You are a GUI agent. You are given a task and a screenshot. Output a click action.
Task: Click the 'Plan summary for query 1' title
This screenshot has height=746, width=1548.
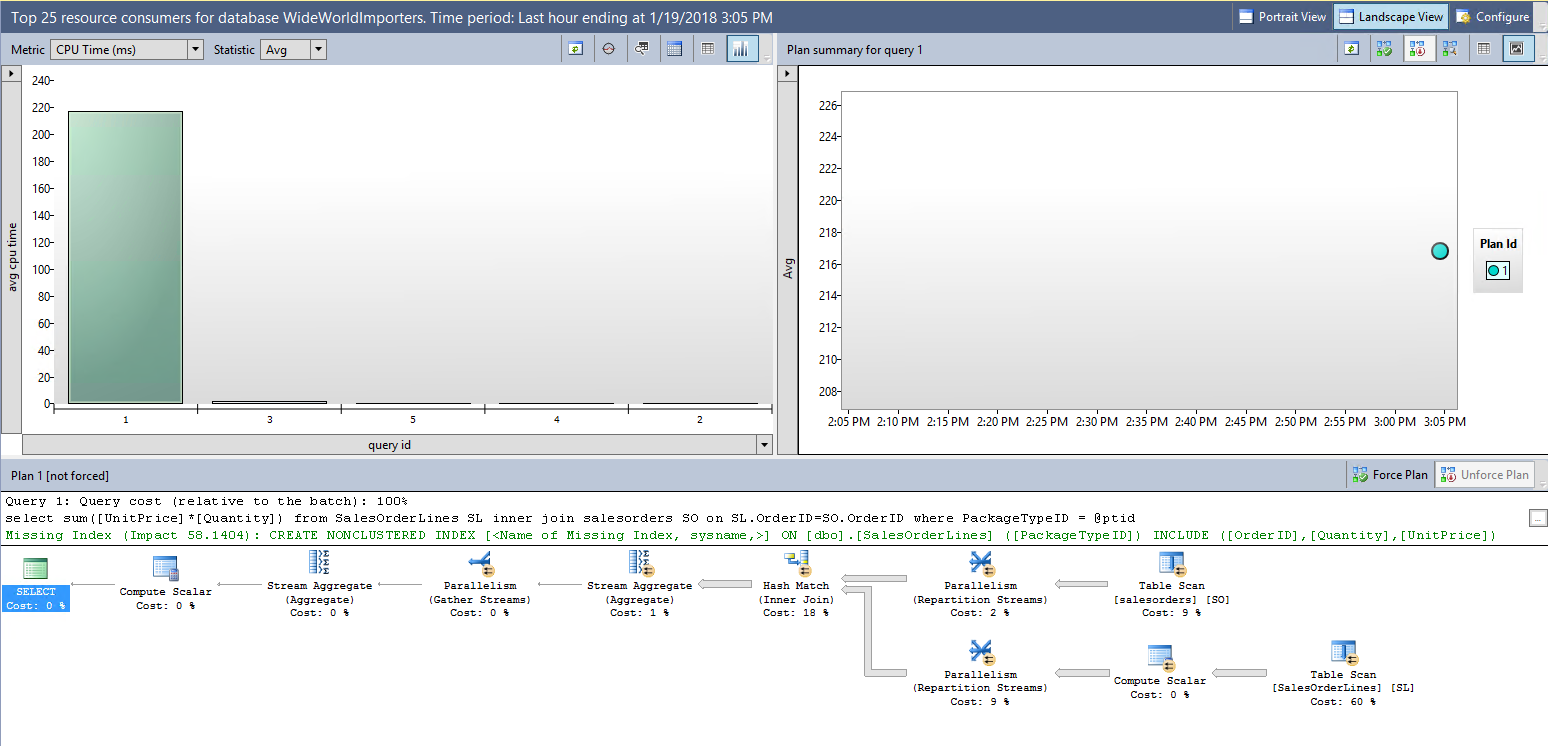click(855, 49)
